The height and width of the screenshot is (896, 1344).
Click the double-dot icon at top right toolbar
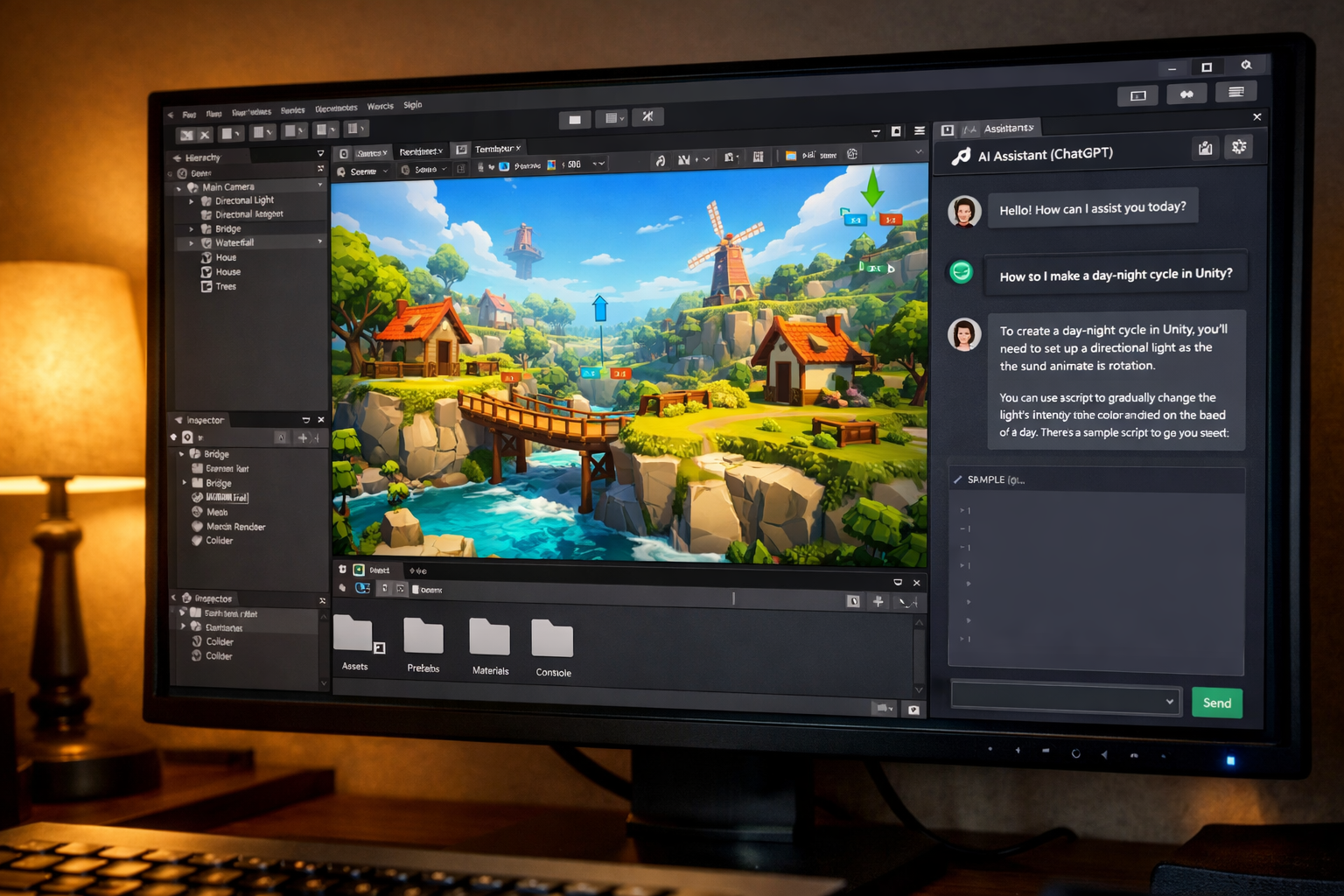coord(1186,94)
